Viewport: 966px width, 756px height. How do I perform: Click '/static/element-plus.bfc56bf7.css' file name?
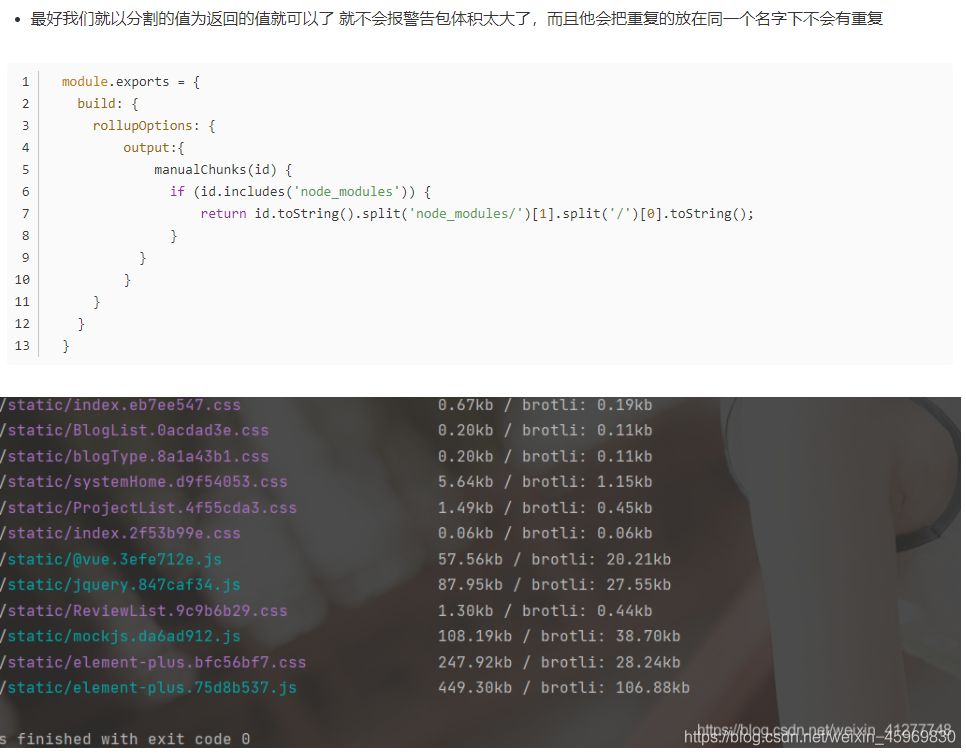153,662
